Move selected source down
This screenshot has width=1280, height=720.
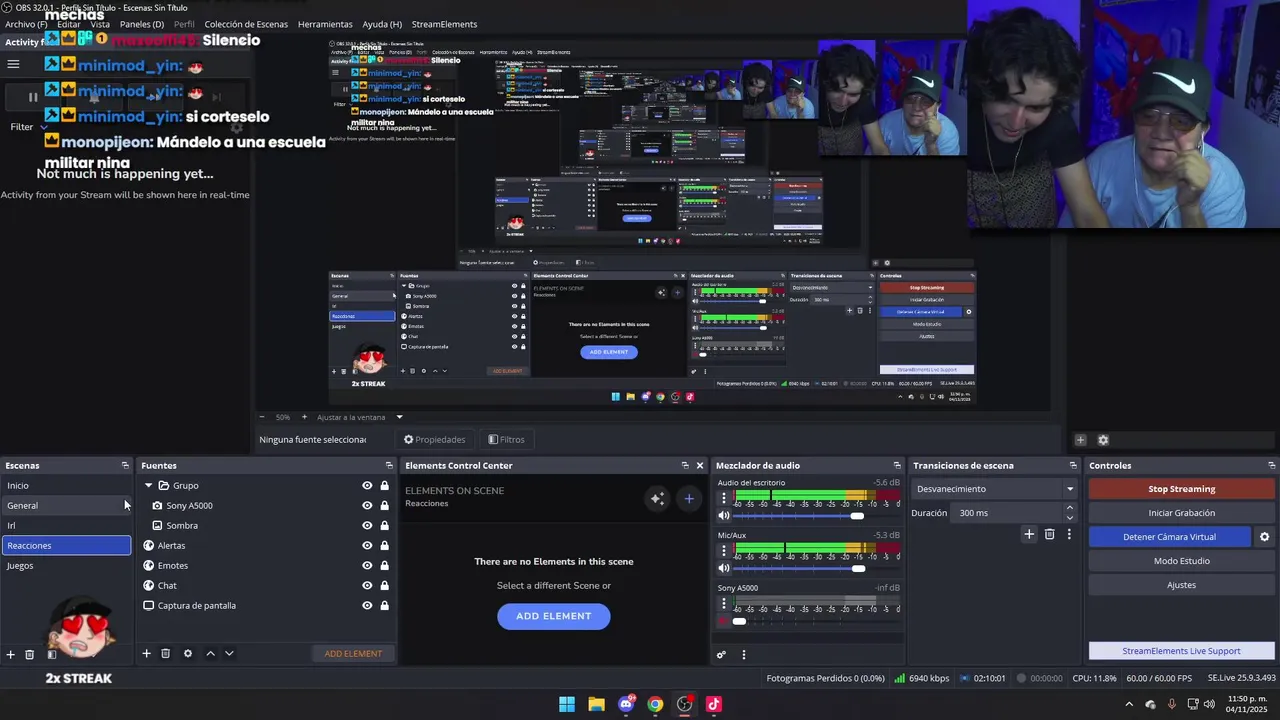tap(229, 653)
